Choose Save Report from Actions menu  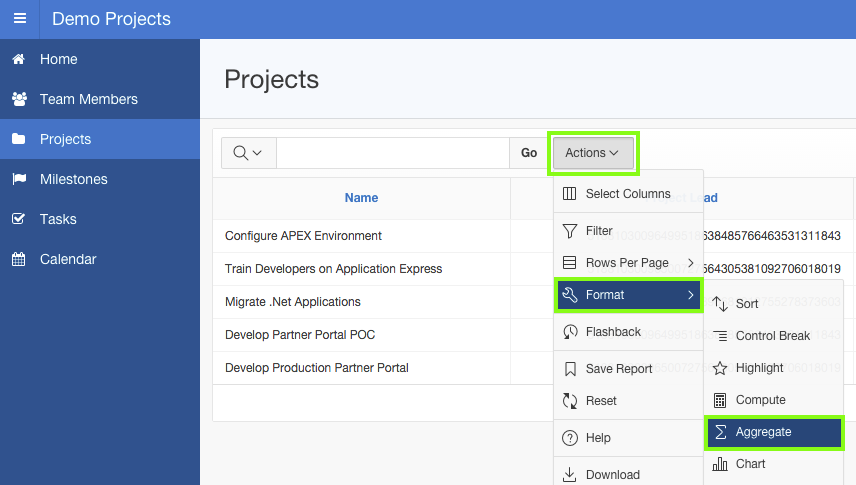tap(618, 369)
